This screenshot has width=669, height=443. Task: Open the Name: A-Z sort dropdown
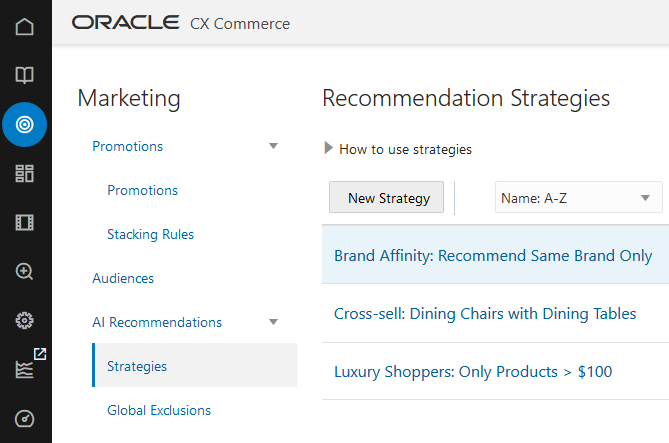pyautogui.click(x=578, y=198)
